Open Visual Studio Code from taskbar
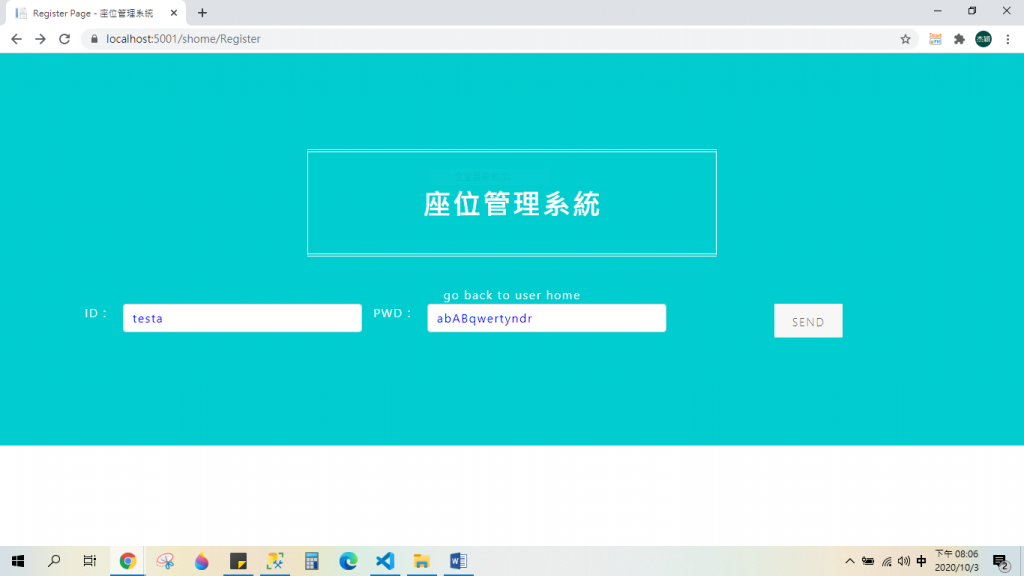Viewport: 1024px width, 576px height. point(385,561)
